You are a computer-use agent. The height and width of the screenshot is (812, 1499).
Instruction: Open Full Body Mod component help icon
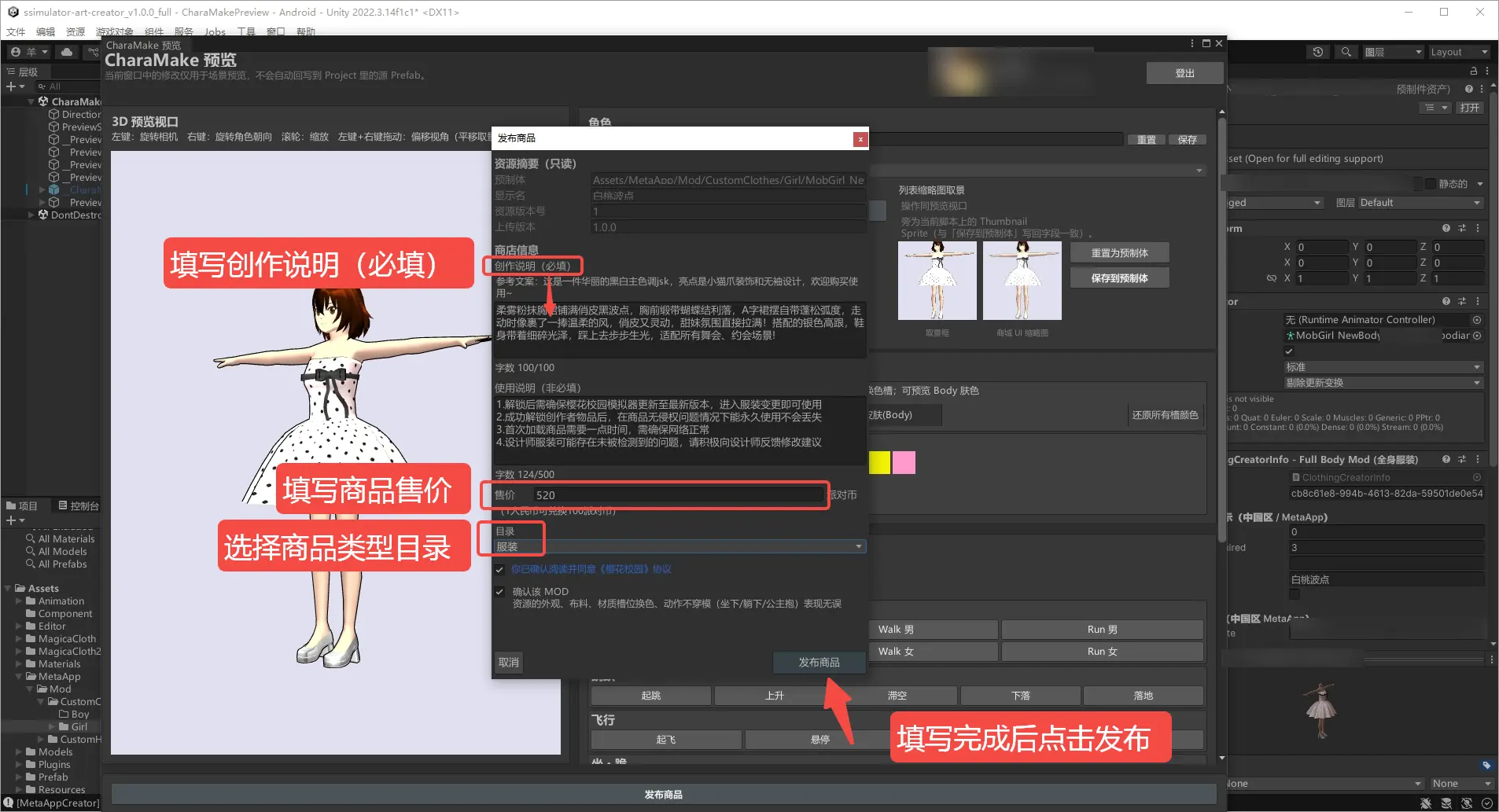pos(1446,459)
